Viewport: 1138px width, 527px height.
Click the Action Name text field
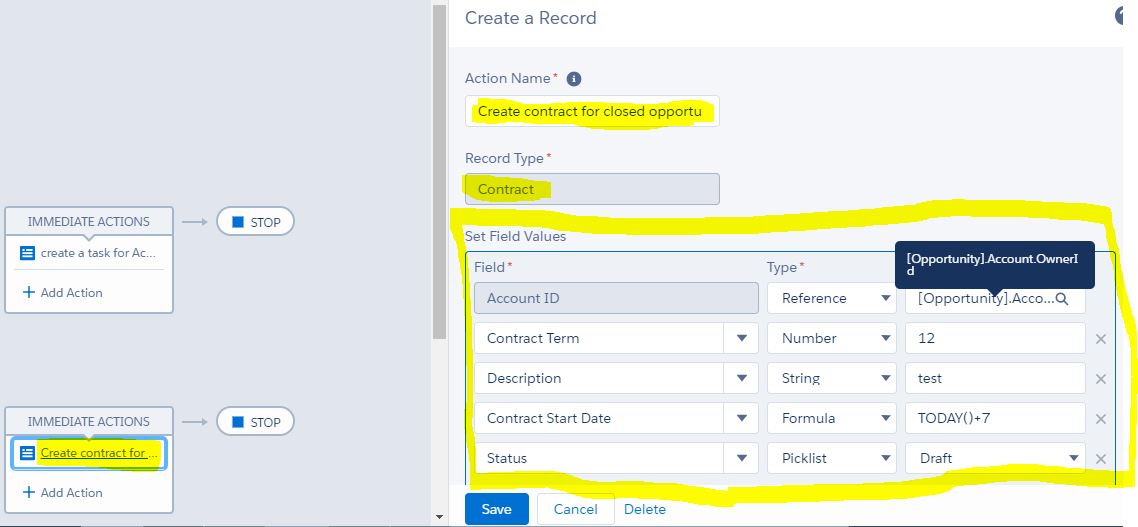click(x=592, y=111)
